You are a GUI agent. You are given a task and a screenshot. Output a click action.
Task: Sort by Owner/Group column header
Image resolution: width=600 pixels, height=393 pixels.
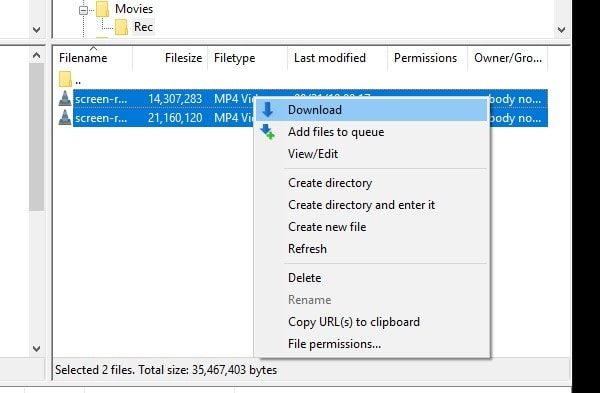click(508, 58)
